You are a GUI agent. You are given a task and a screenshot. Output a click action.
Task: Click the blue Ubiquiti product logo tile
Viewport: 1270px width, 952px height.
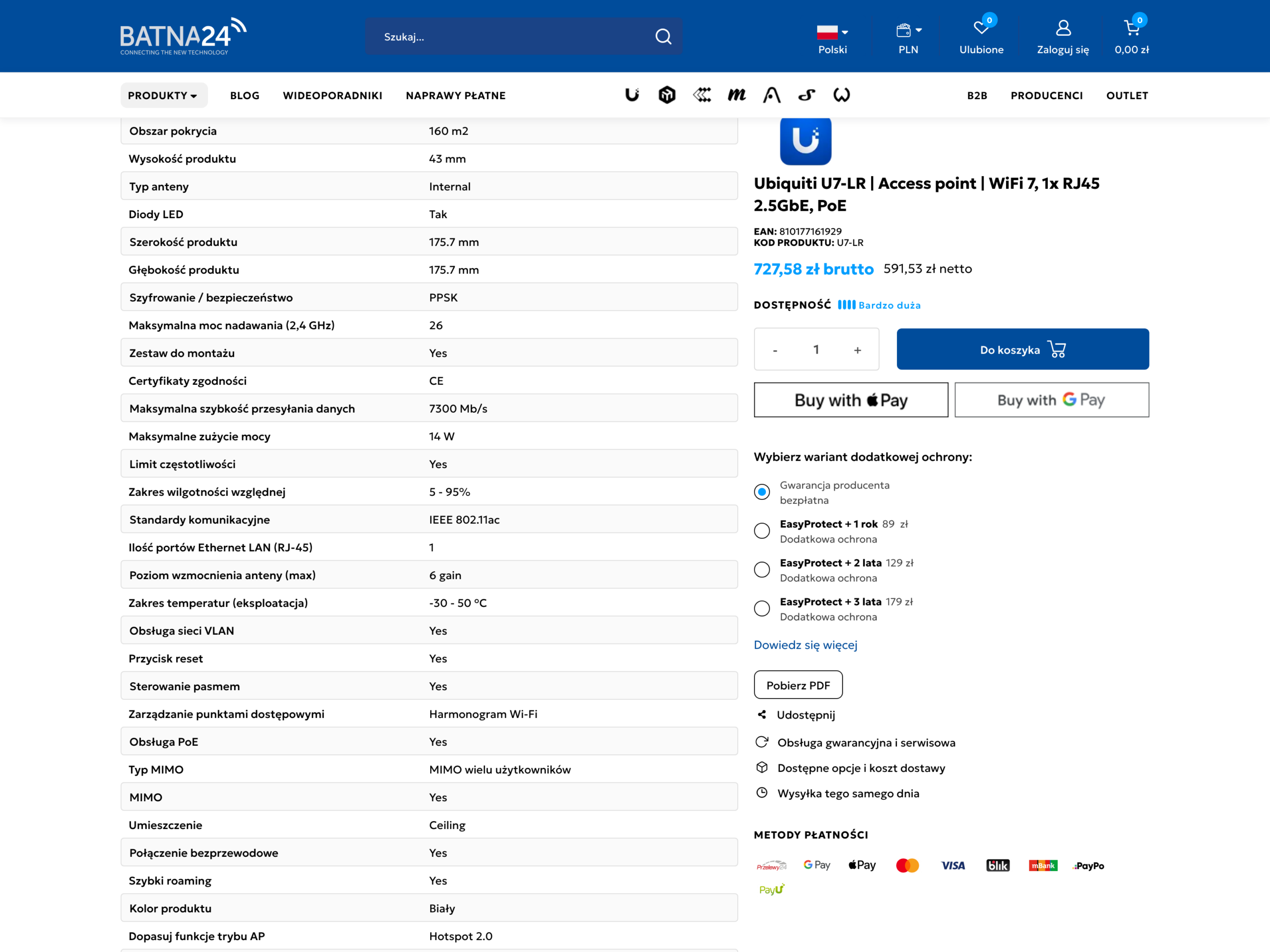[x=806, y=141]
